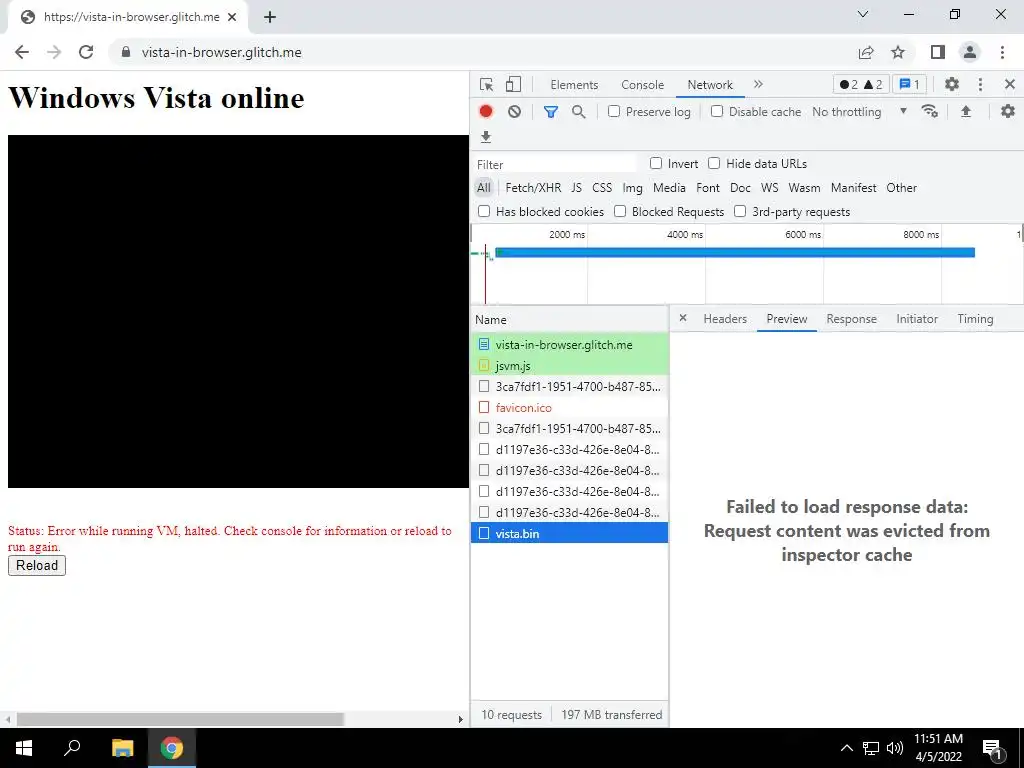Open Chrome profile avatar icon
This screenshot has height=768, width=1024.
pos(970,52)
